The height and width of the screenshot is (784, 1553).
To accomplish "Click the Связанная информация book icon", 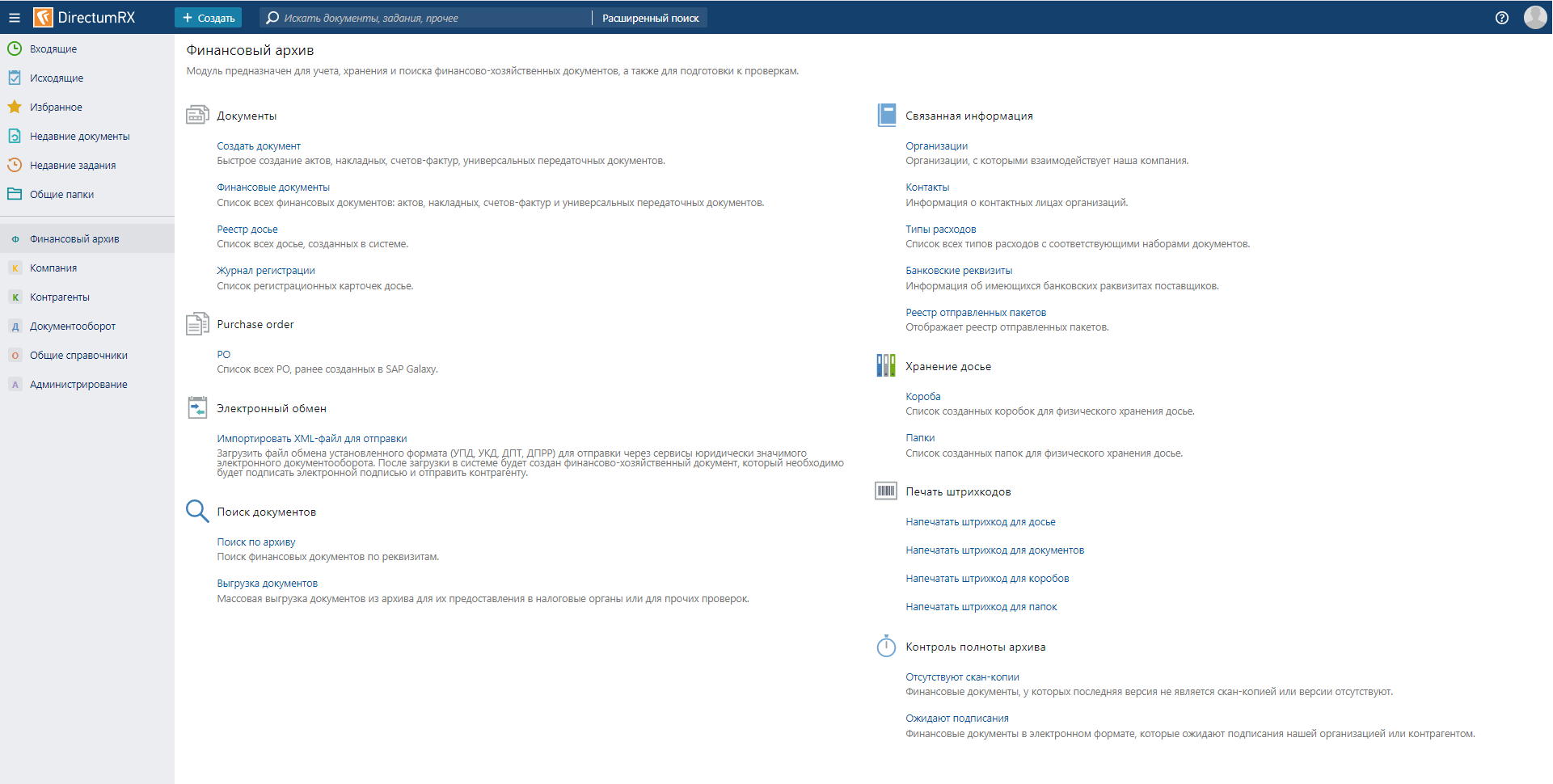I will [x=887, y=115].
